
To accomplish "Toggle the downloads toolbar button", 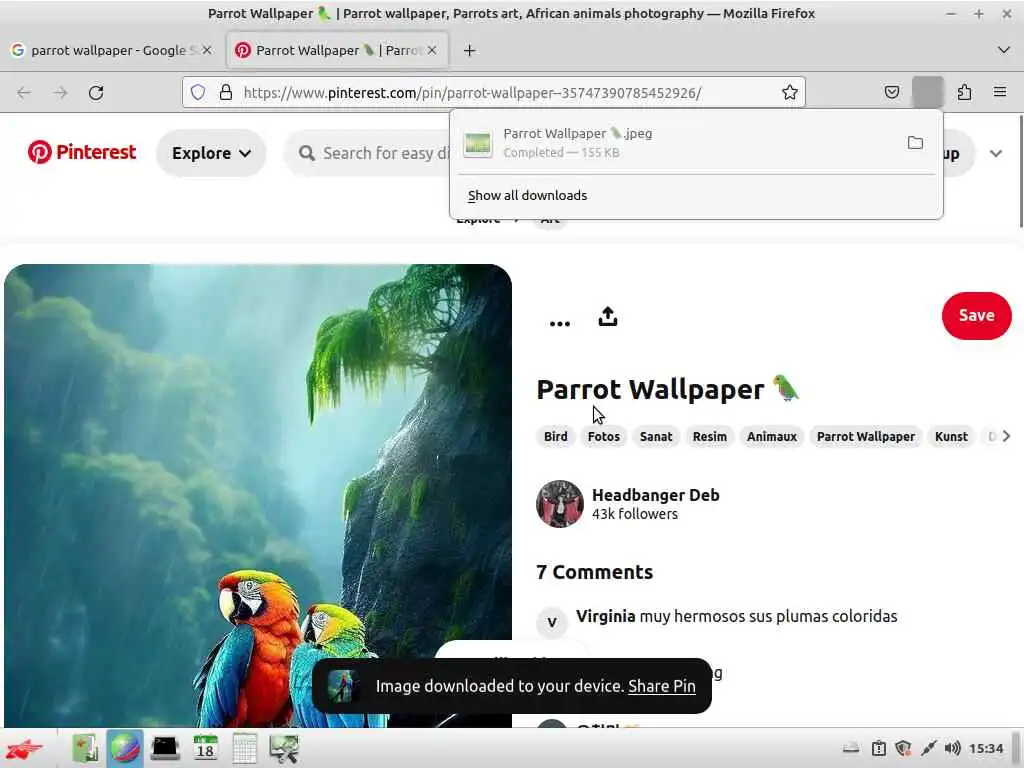I will pos(927,93).
